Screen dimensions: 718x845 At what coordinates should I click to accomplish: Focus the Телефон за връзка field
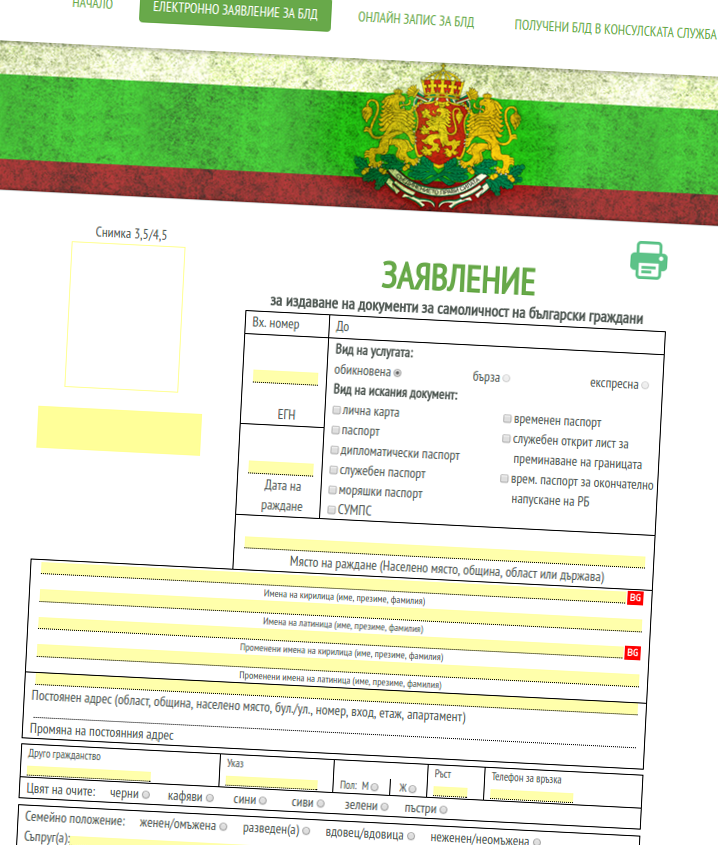(530, 796)
